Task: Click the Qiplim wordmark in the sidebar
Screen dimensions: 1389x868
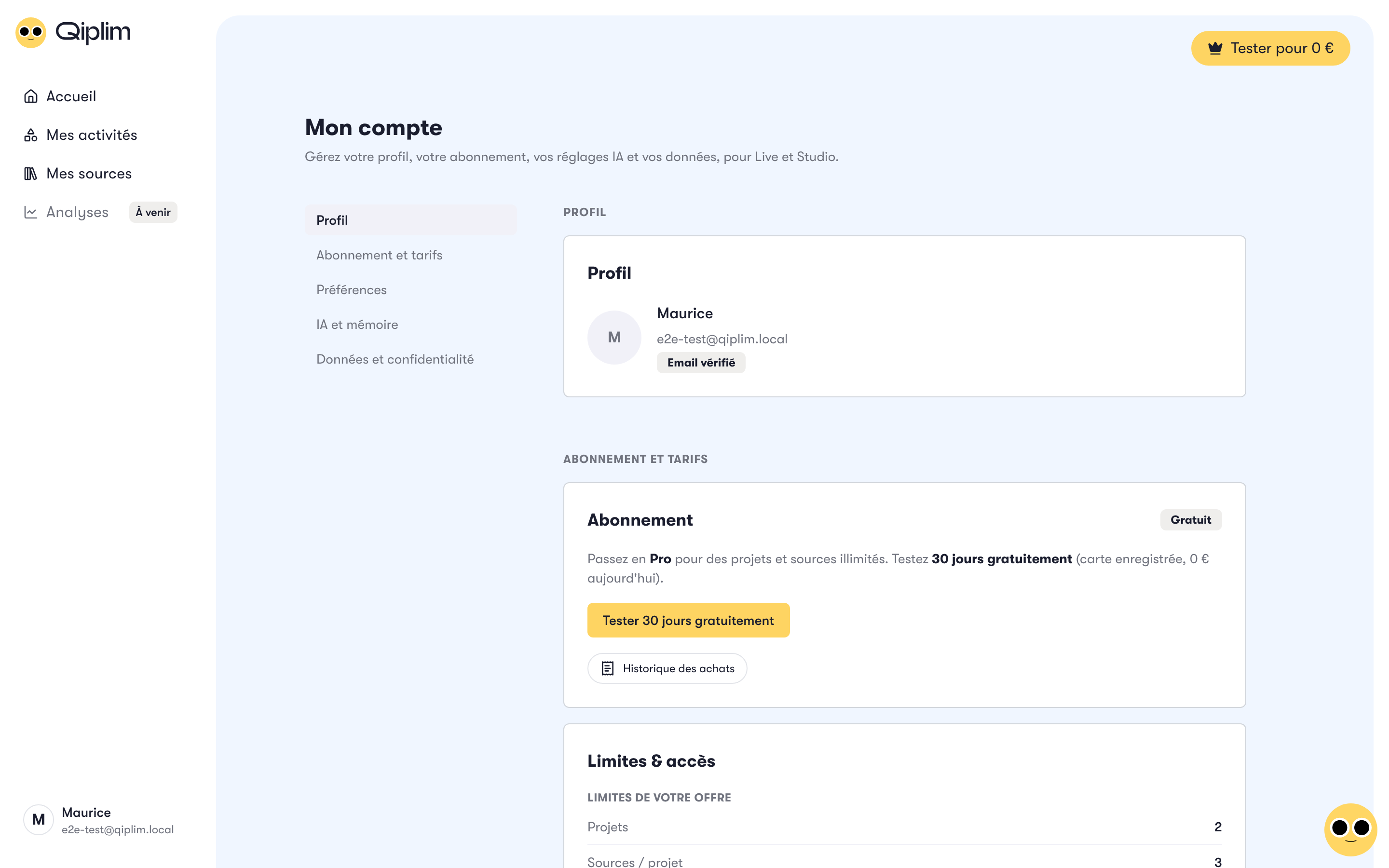Action: click(x=93, y=32)
